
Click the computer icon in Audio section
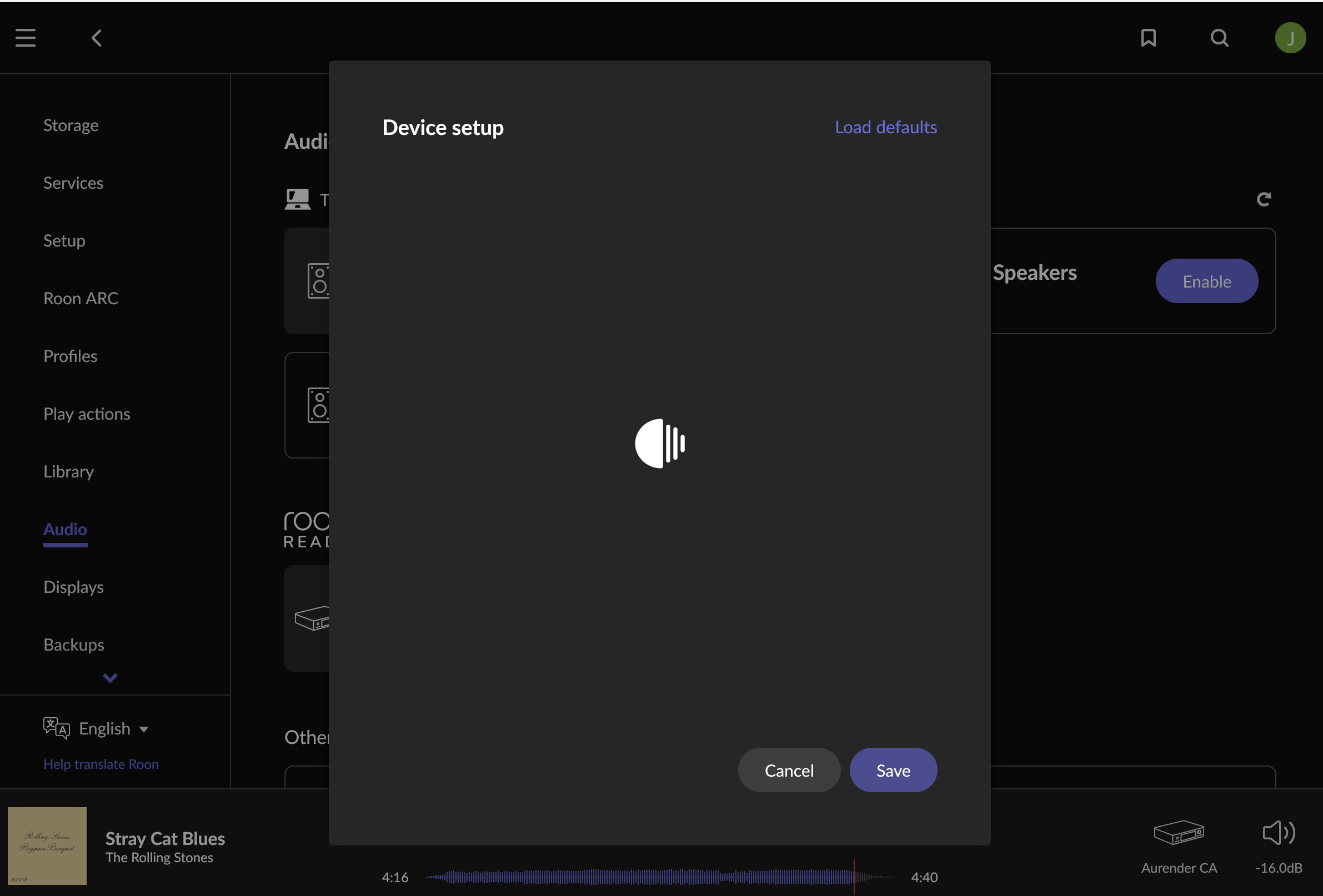coord(298,200)
